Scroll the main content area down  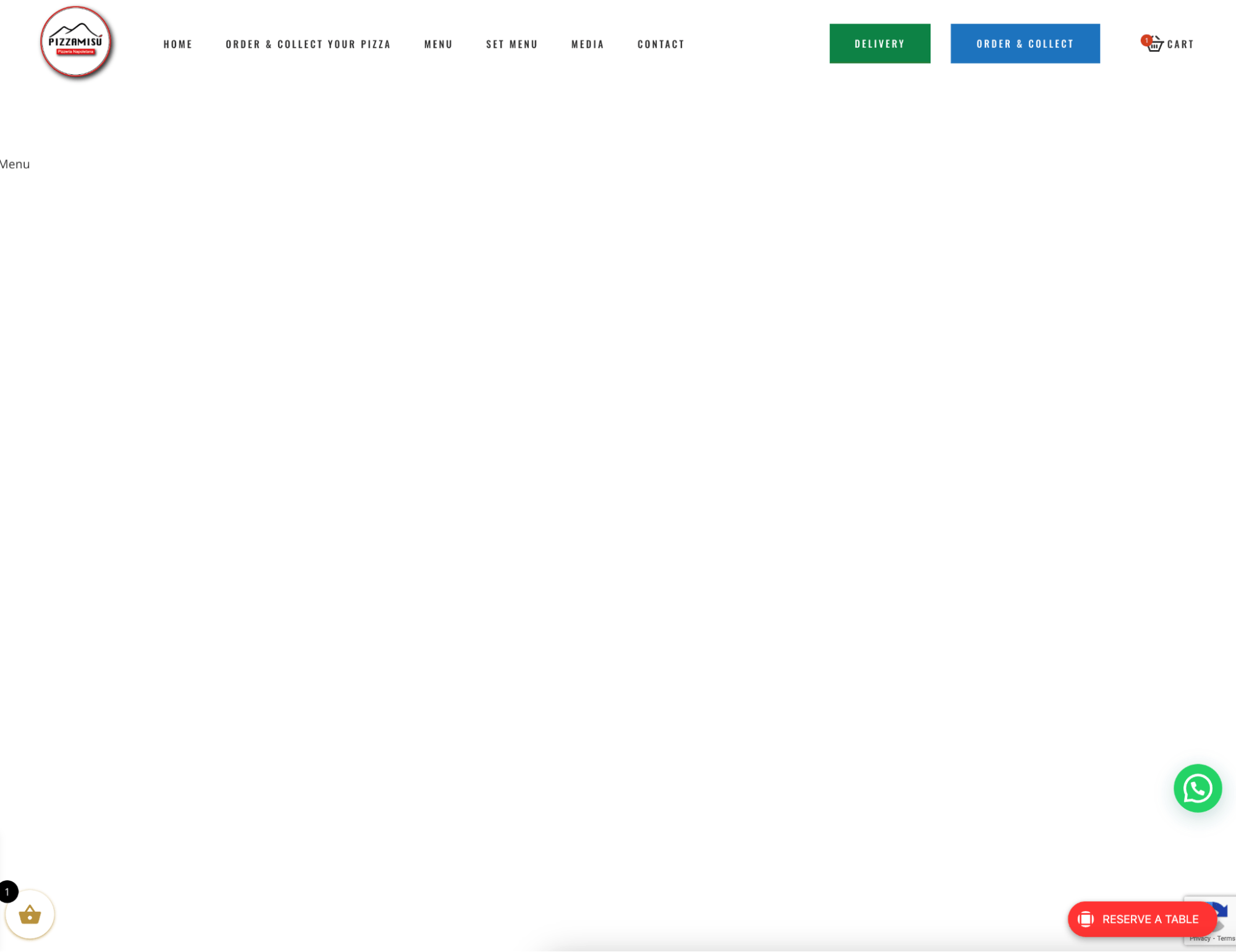tap(618, 500)
